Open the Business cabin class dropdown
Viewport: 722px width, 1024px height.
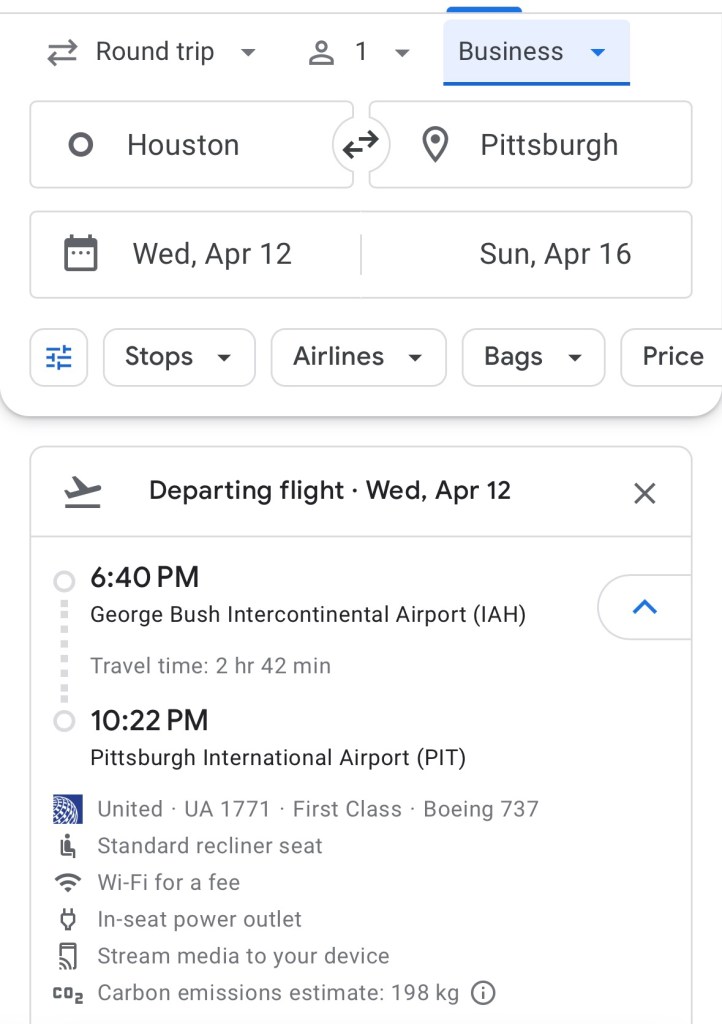click(535, 53)
